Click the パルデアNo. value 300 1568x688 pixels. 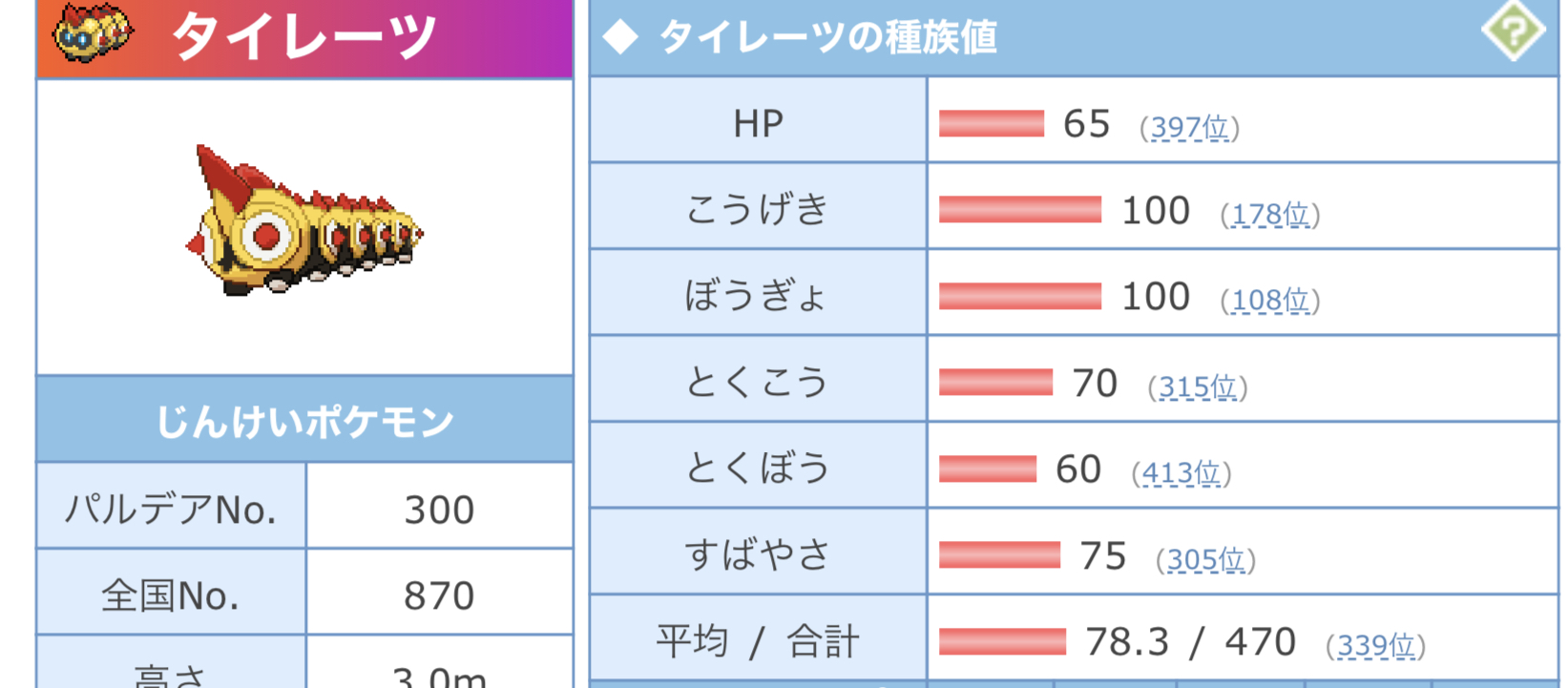coord(439,510)
